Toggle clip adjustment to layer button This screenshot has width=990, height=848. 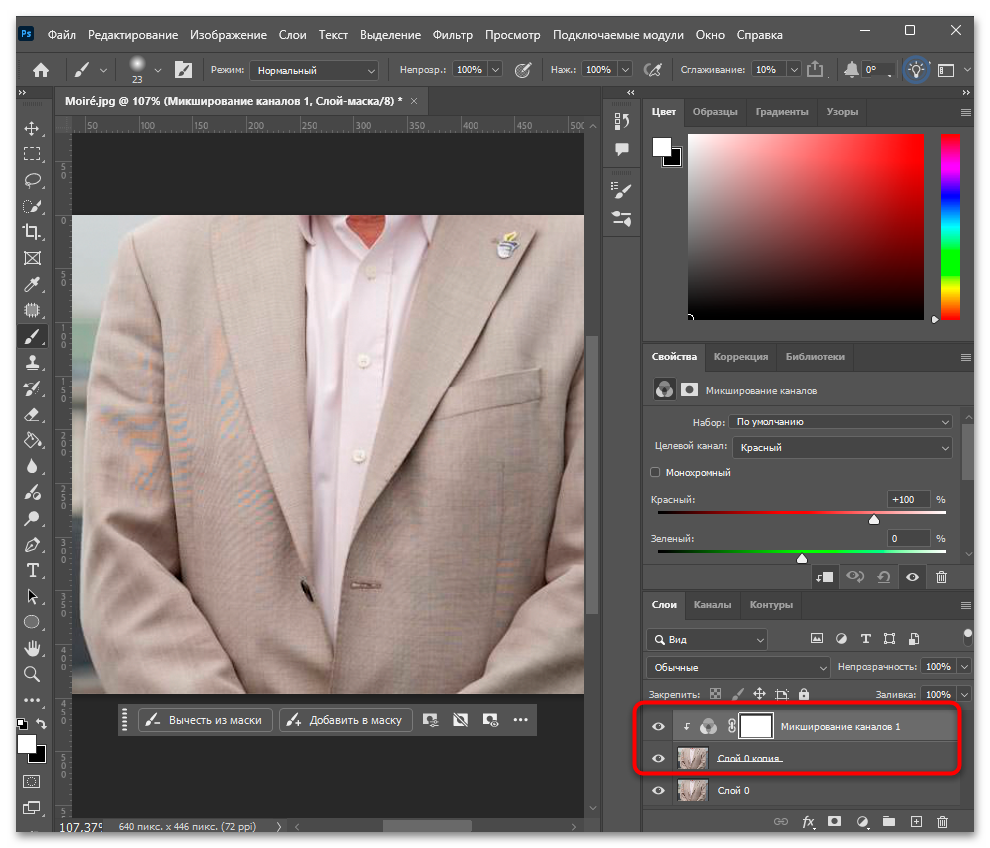click(x=825, y=577)
